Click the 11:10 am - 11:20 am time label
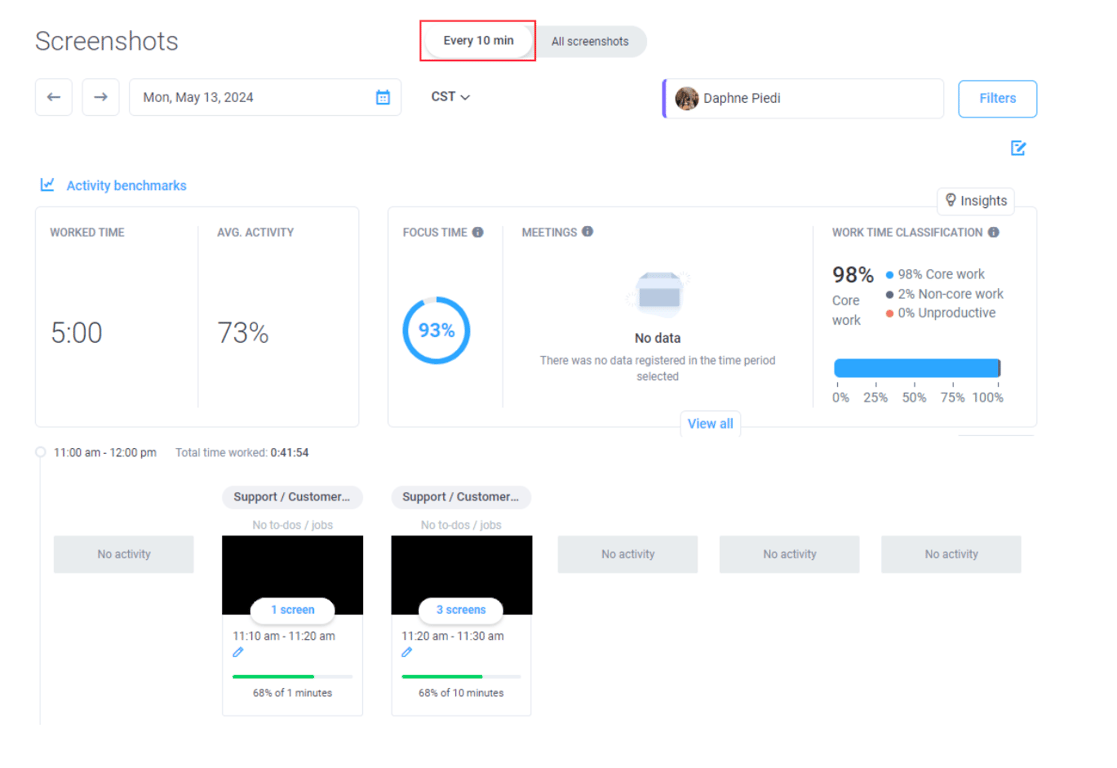 pyautogui.click(x=284, y=635)
